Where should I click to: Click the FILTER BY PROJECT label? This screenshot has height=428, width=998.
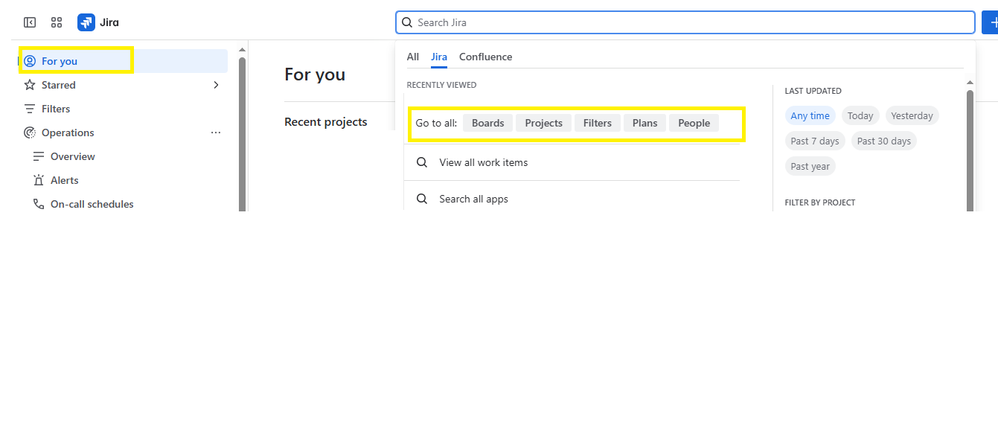820,203
